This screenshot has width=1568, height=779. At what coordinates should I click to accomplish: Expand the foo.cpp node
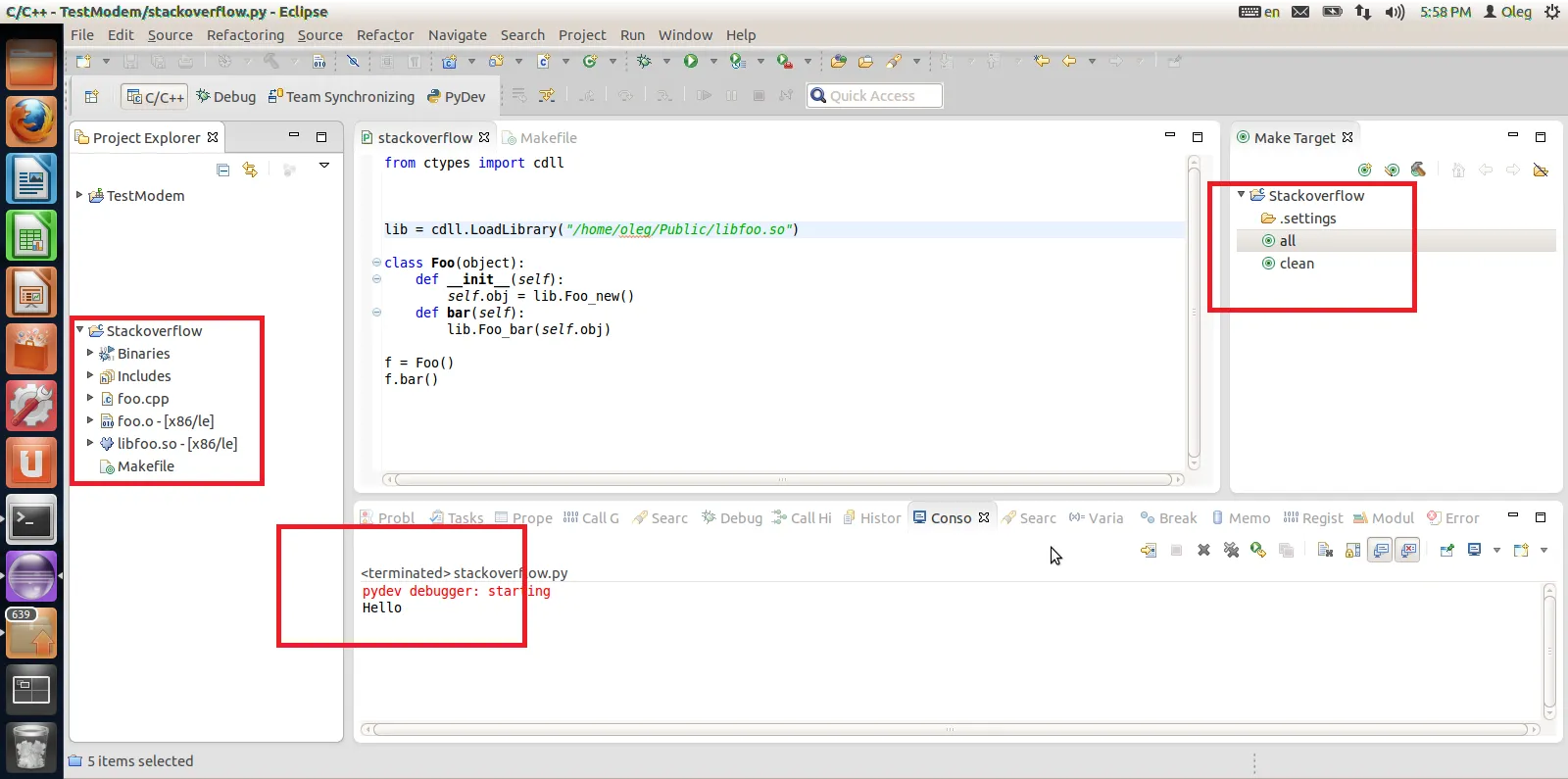[90, 398]
